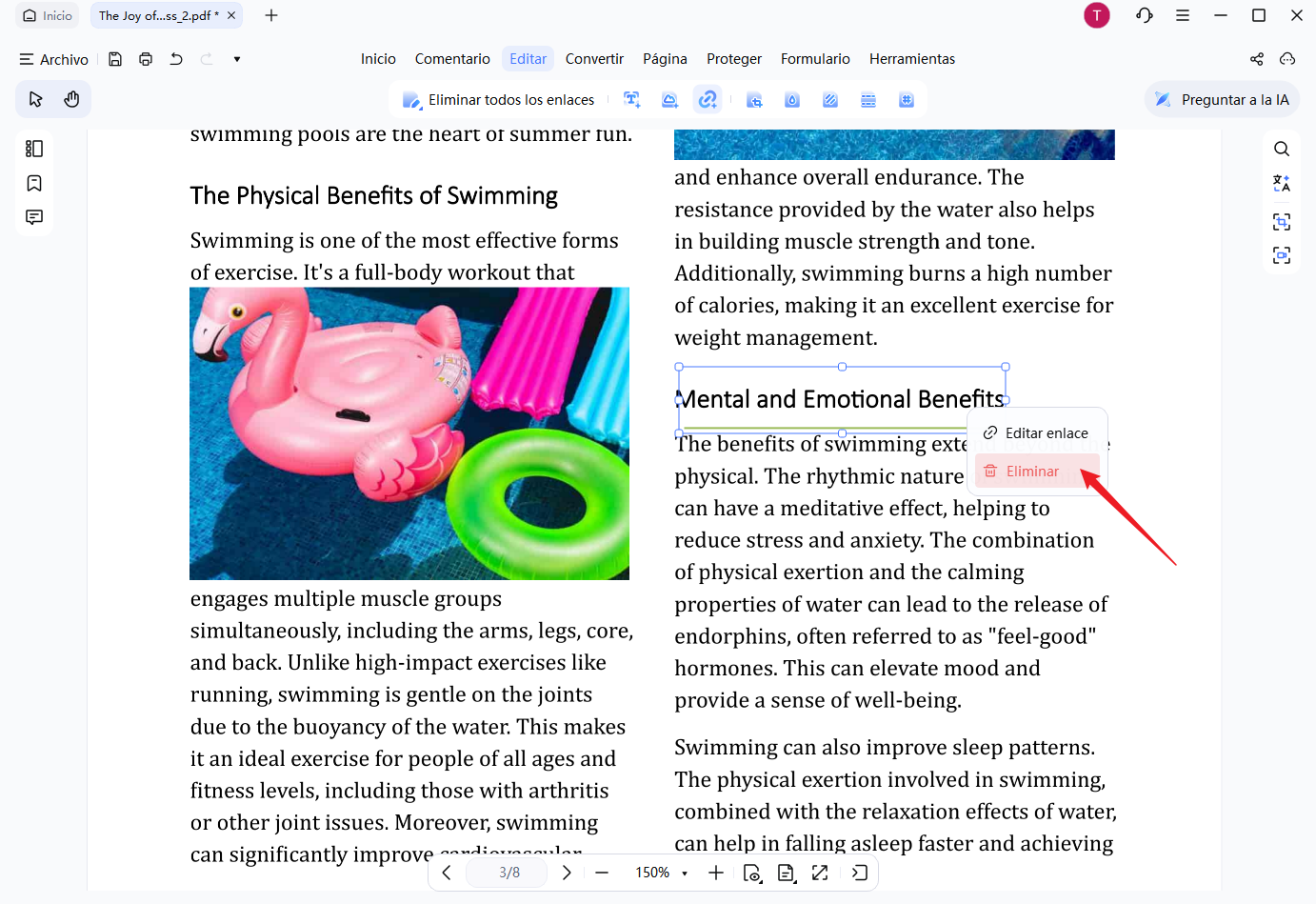Zoom out with the minus button
This screenshot has height=904, width=1316.
click(602, 873)
